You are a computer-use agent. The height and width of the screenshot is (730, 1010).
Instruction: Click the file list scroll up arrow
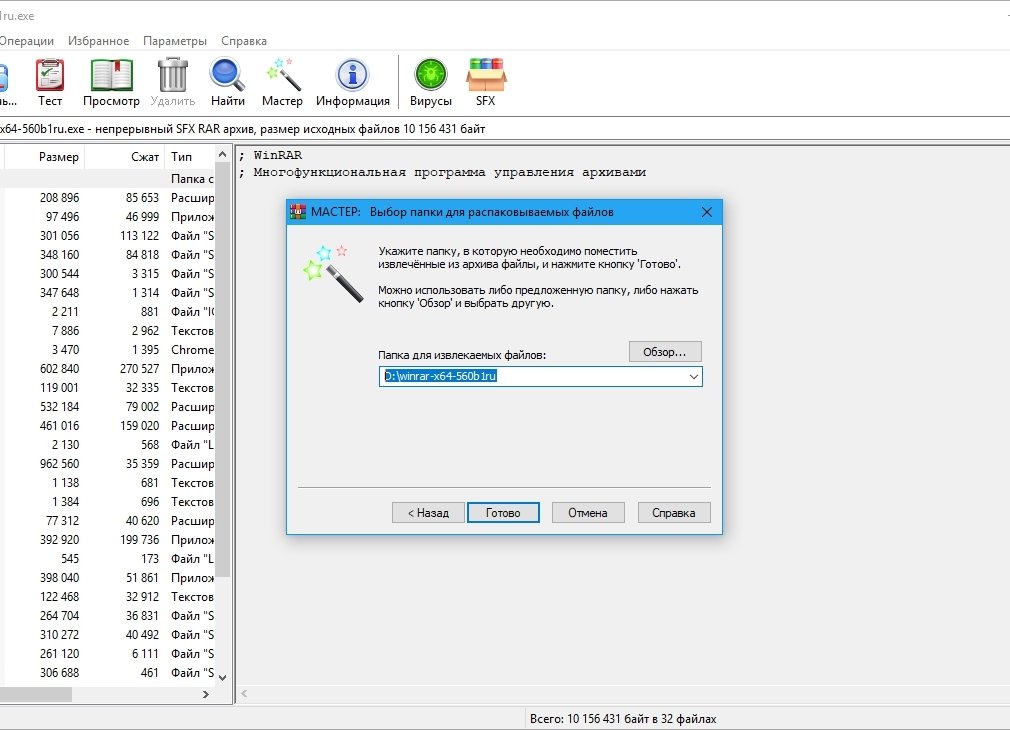click(222, 155)
